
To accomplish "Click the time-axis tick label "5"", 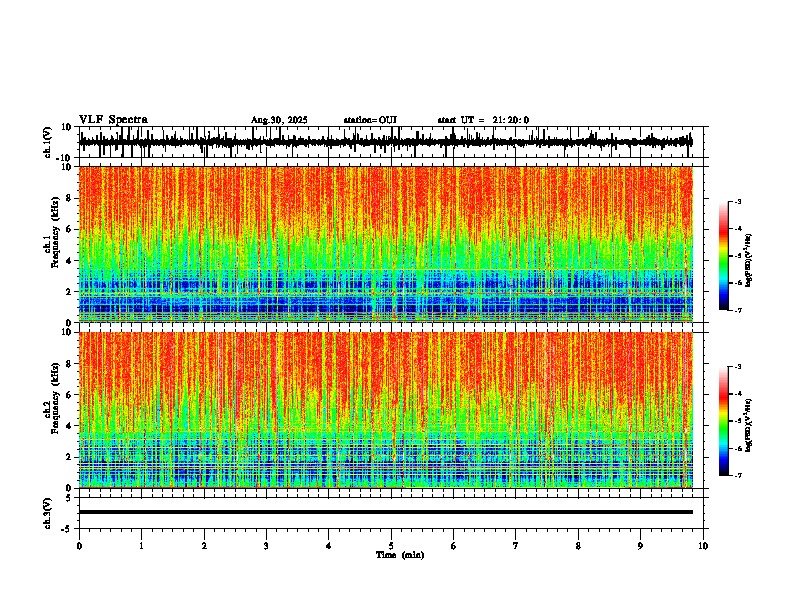I will pyautogui.click(x=391, y=546).
